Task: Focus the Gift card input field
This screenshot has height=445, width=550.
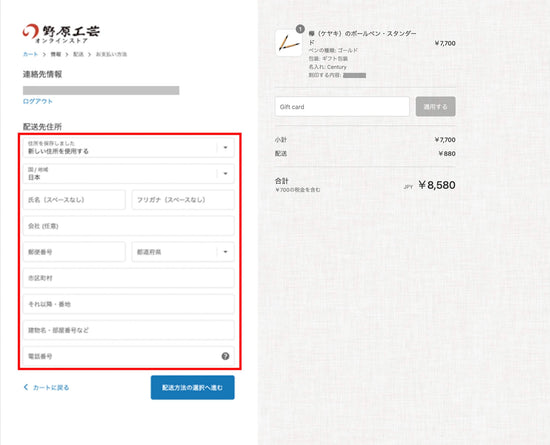Action: [342, 107]
